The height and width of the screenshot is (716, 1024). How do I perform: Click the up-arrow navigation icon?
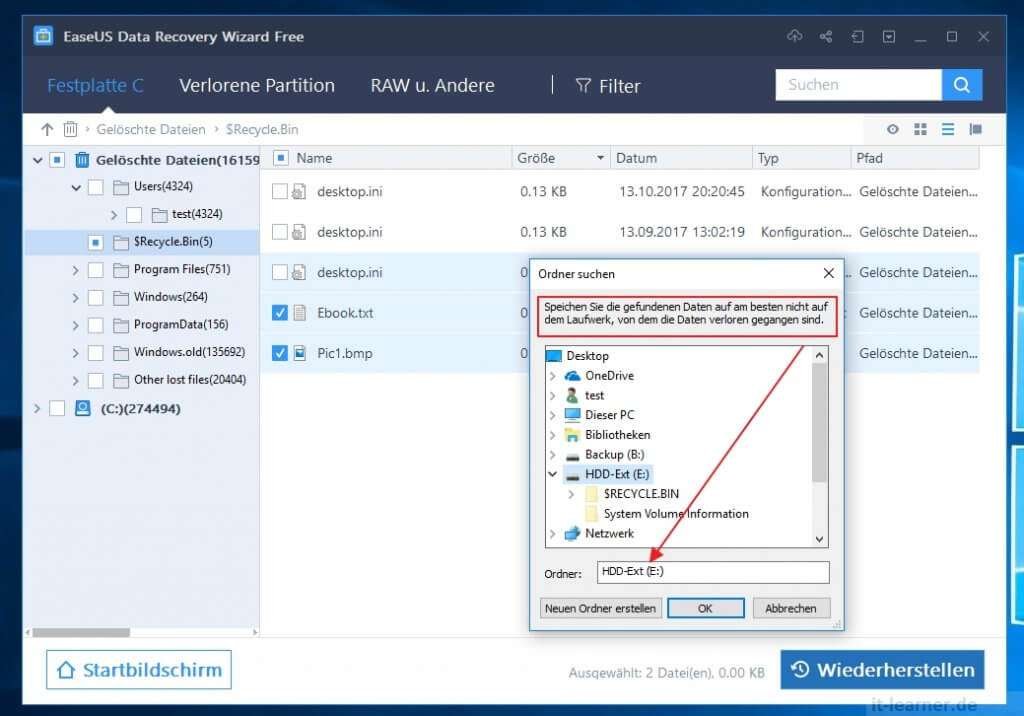point(46,129)
